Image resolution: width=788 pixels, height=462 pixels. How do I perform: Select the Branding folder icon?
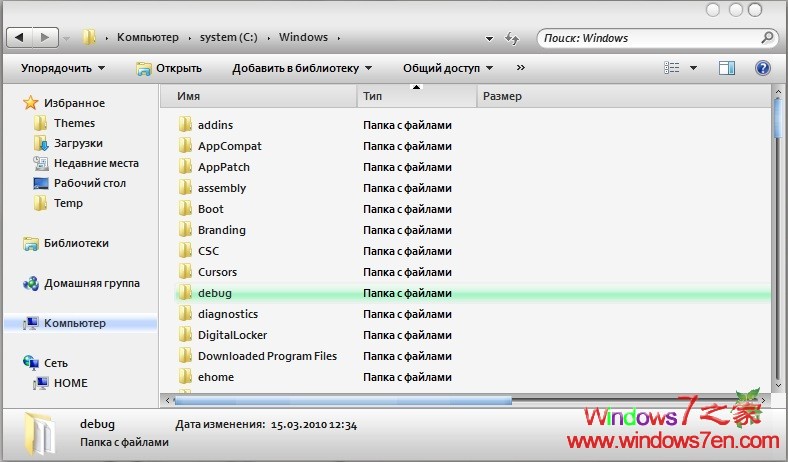click(x=185, y=230)
